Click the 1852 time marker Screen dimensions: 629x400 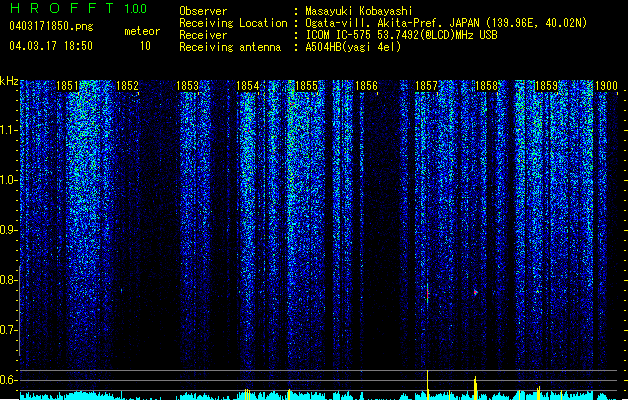(x=127, y=86)
